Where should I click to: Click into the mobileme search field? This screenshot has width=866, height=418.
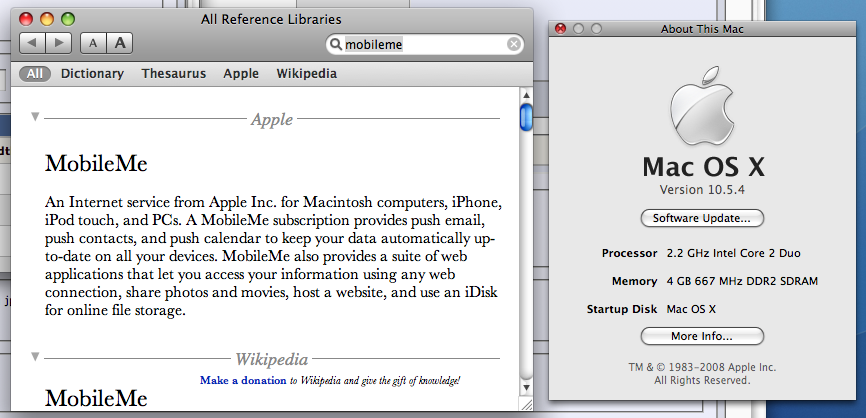click(424, 44)
